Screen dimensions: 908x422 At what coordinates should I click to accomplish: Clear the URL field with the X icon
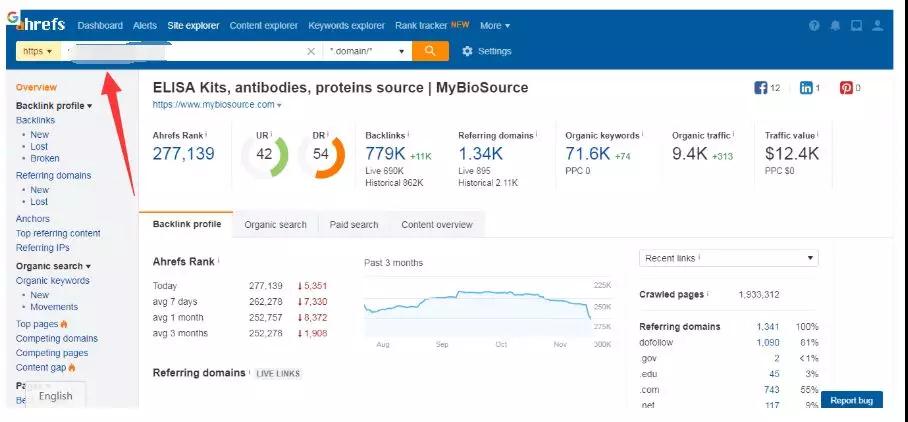point(311,51)
